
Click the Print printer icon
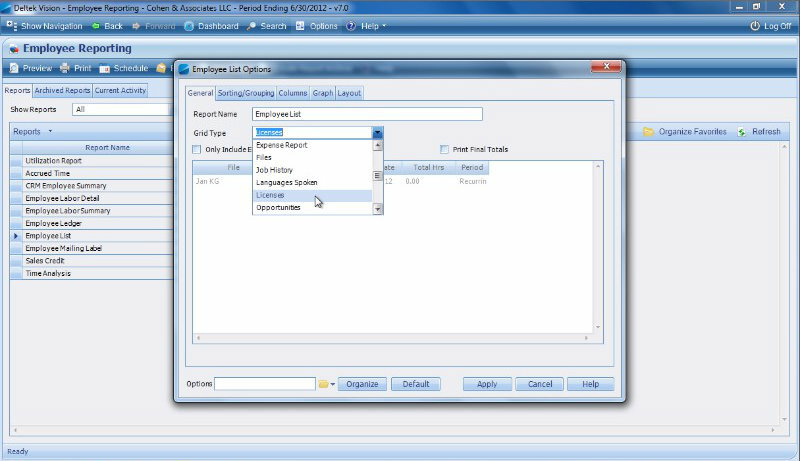[65, 69]
